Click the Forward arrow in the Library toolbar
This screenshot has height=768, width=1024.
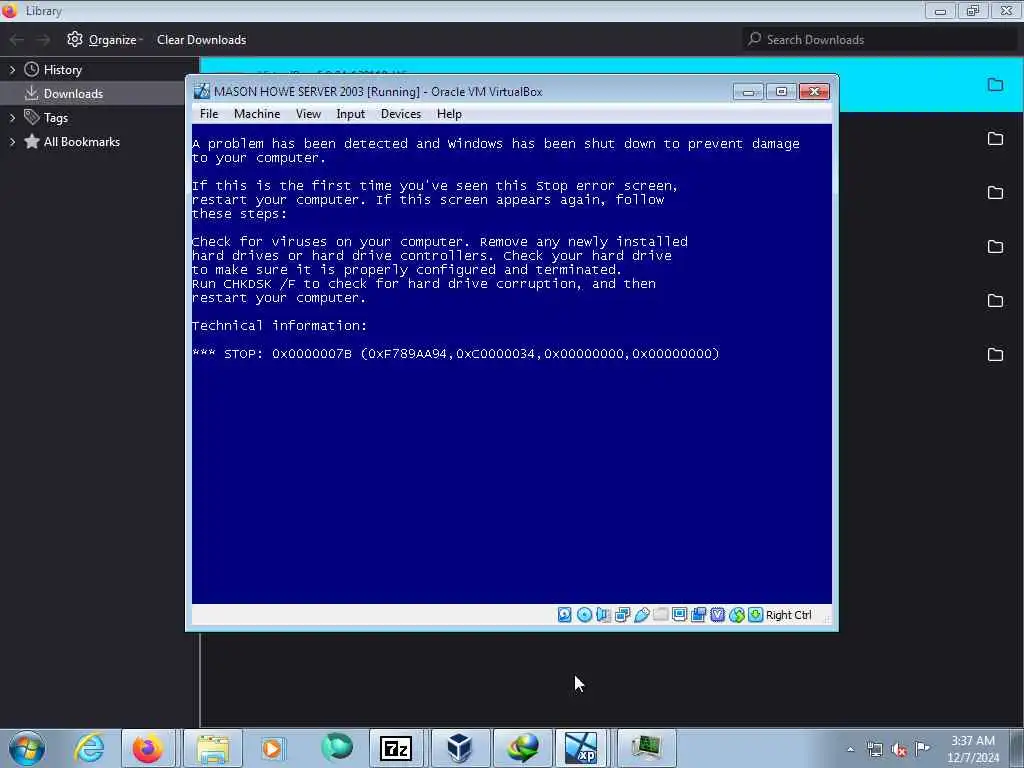coord(43,40)
